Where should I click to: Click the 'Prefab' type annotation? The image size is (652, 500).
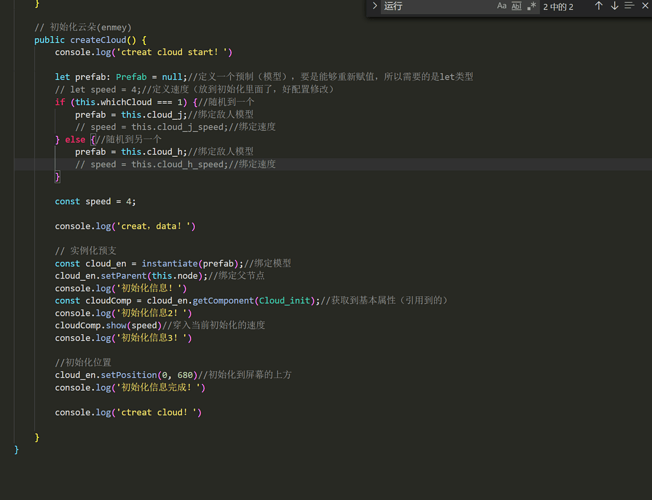click(131, 77)
